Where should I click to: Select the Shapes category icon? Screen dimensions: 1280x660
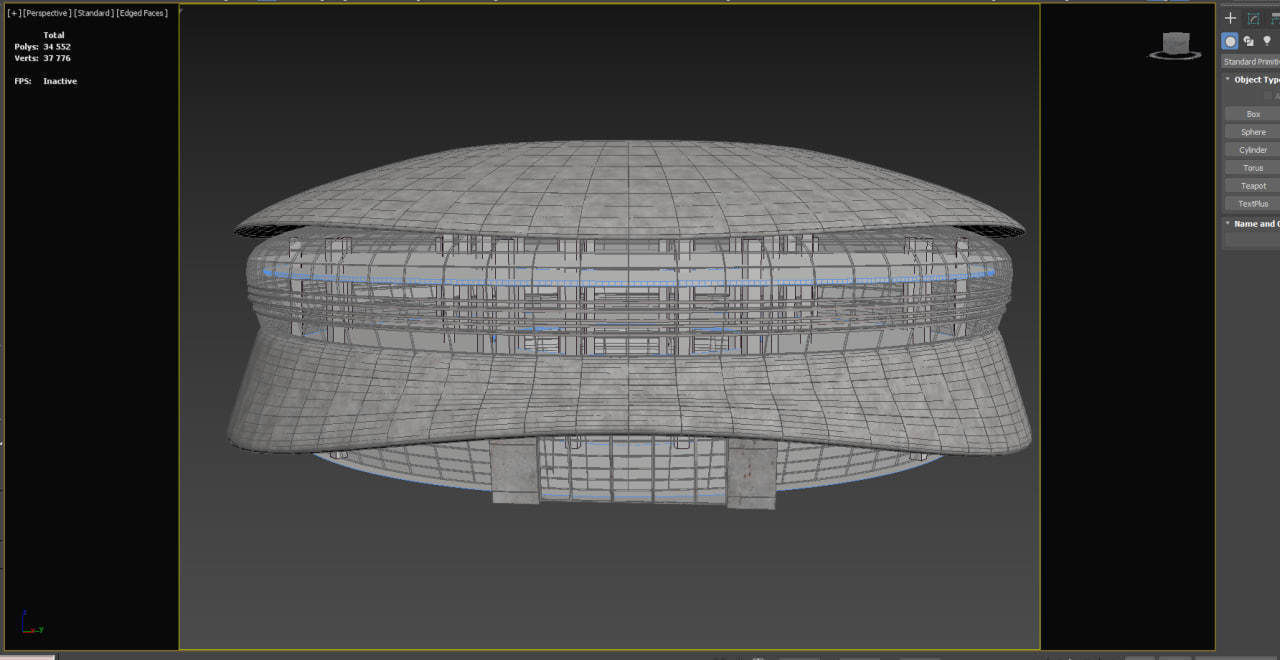coord(1249,41)
